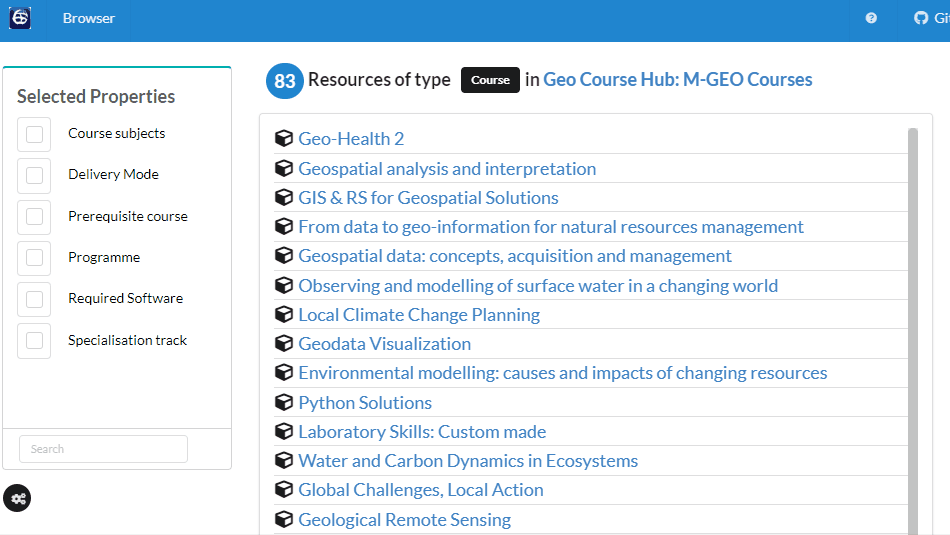Click the GitHub icon in header
Image resolution: width=950 pixels, height=535 pixels.
click(x=921, y=18)
